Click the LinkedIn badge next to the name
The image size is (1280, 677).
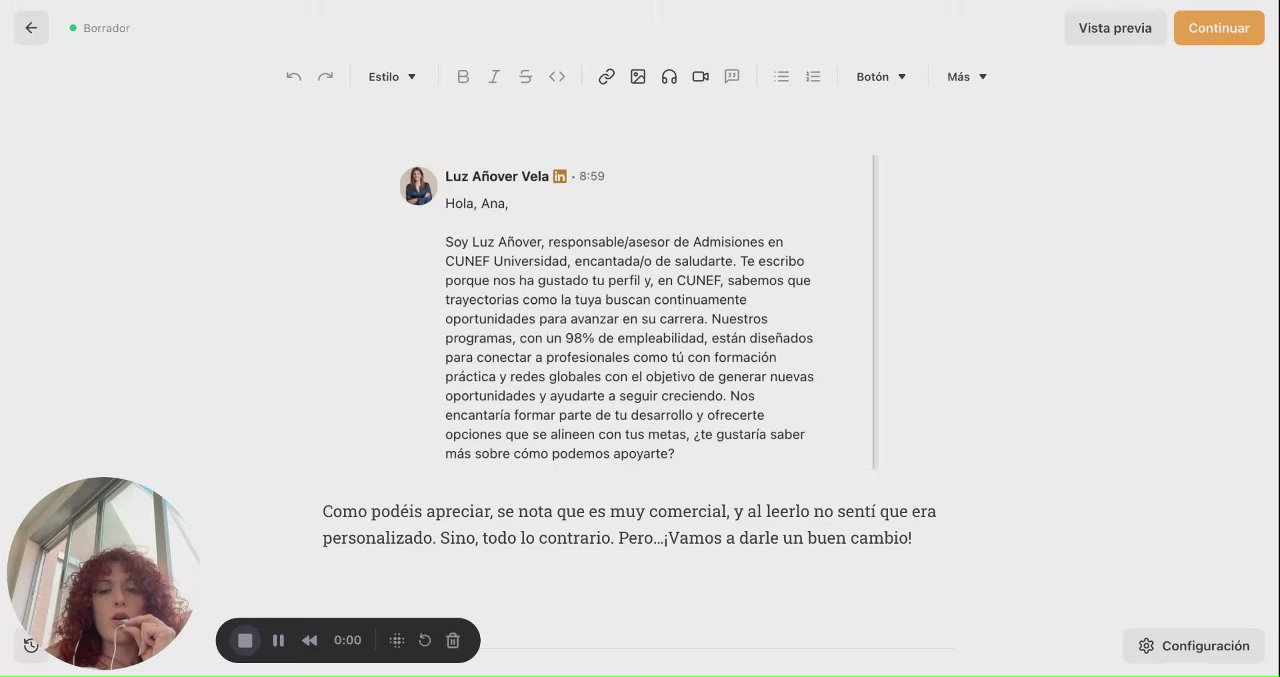[x=560, y=176]
